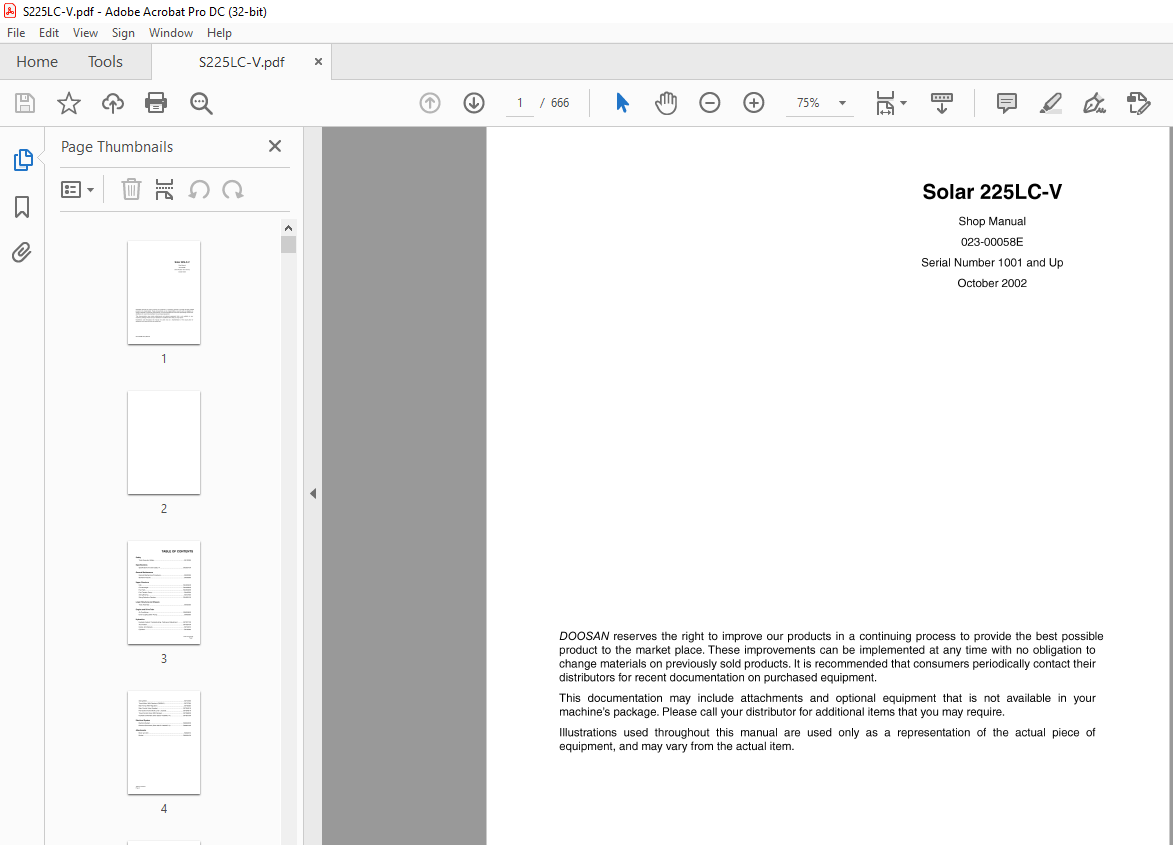
Task: Delete the selected page with the trash icon
Action: click(131, 190)
